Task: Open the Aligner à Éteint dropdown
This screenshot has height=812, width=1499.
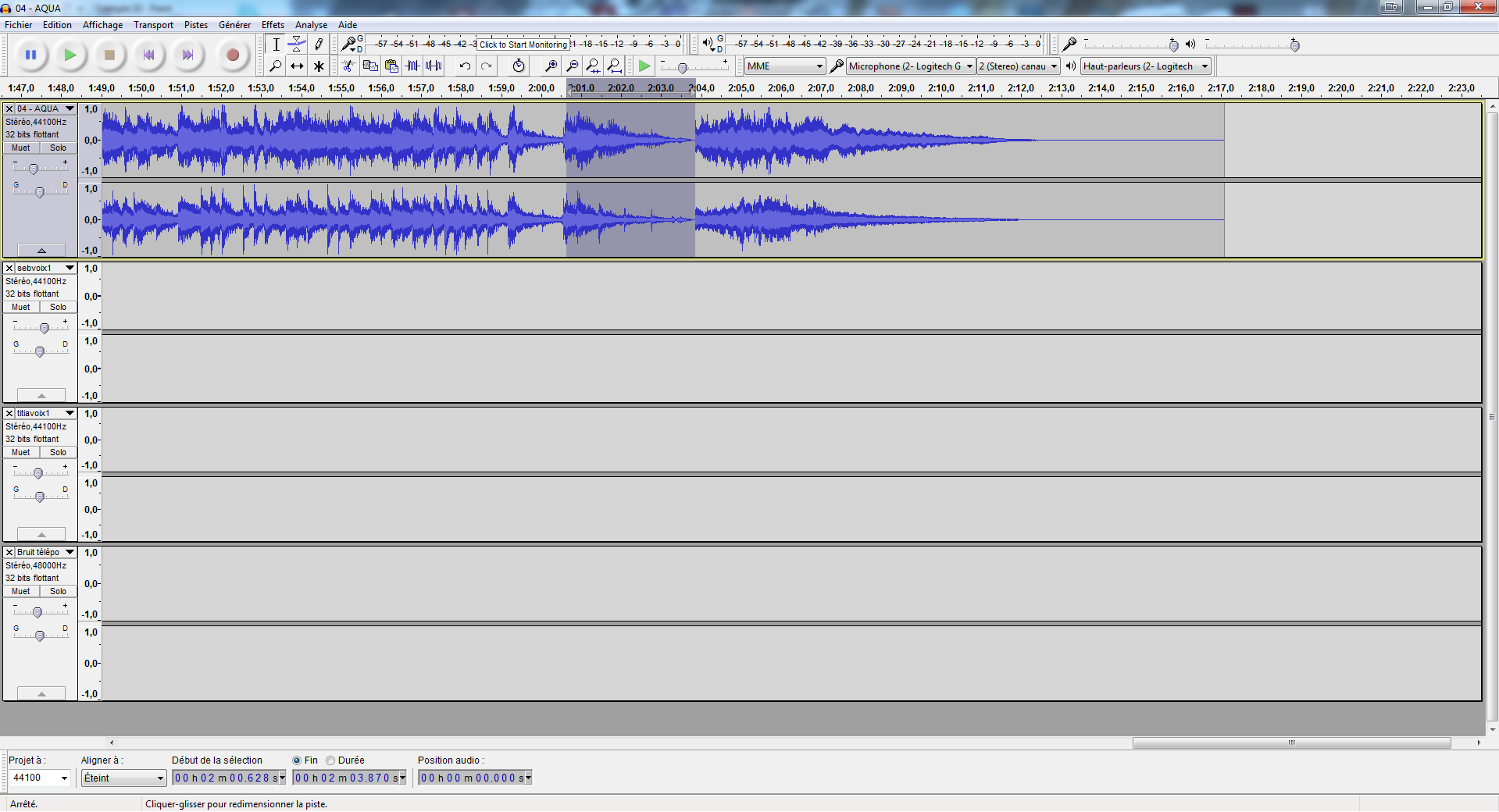Action: 124,778
